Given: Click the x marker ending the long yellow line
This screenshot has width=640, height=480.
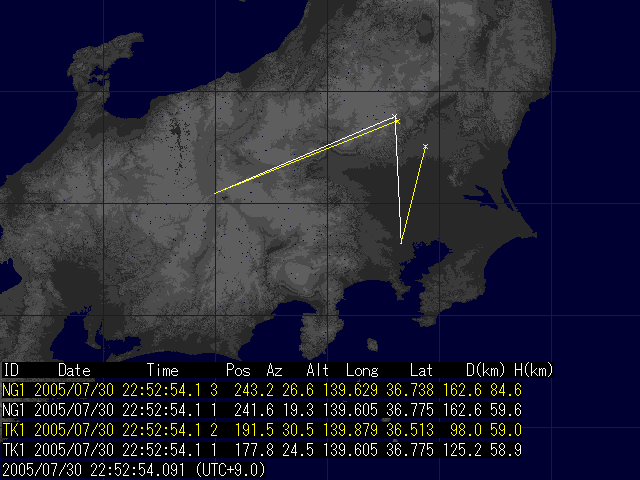Looking at the screenshot, I should click(x=397, y=121).
